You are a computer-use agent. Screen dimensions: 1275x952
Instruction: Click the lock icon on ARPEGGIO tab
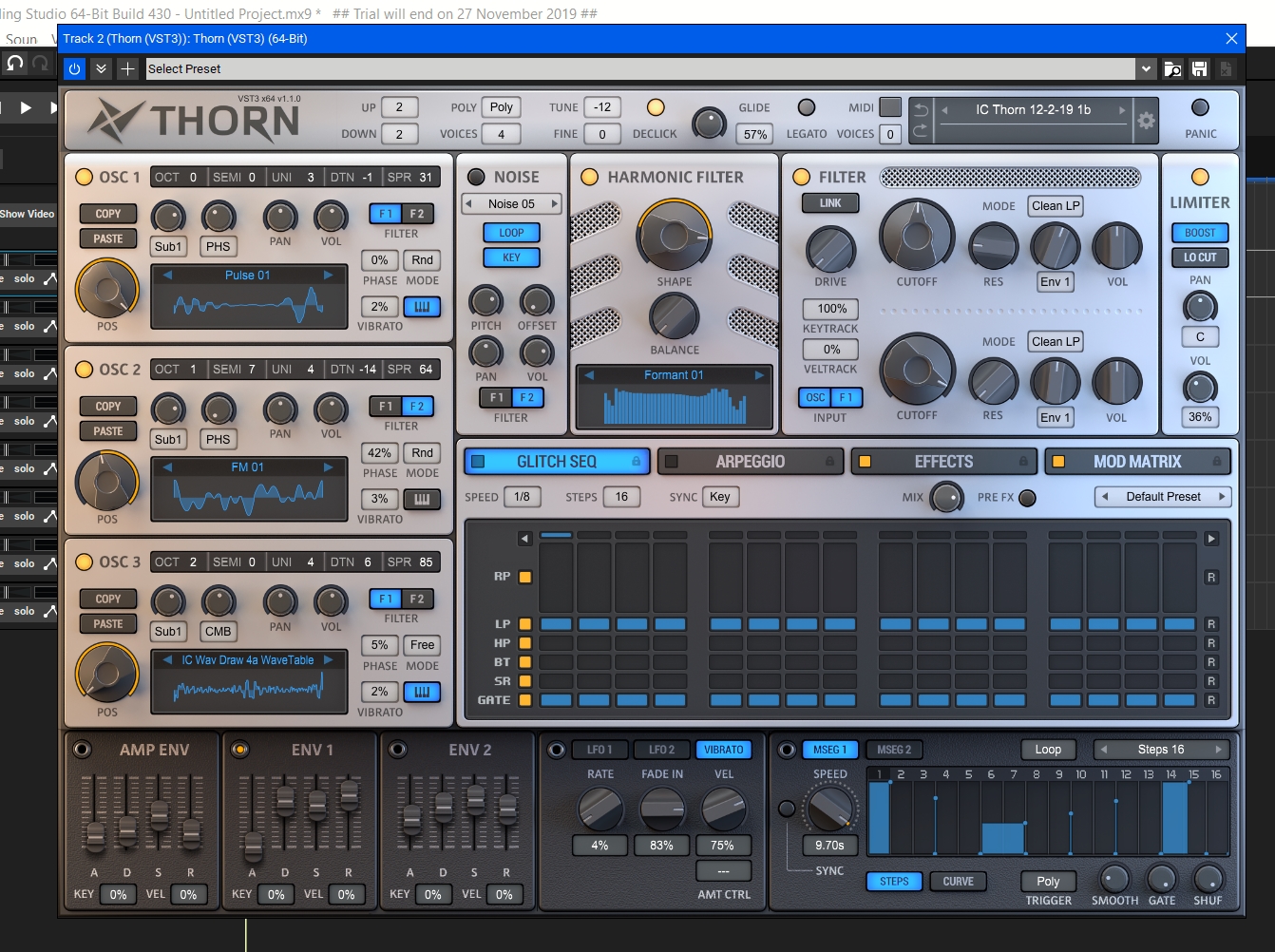[830, 462]
